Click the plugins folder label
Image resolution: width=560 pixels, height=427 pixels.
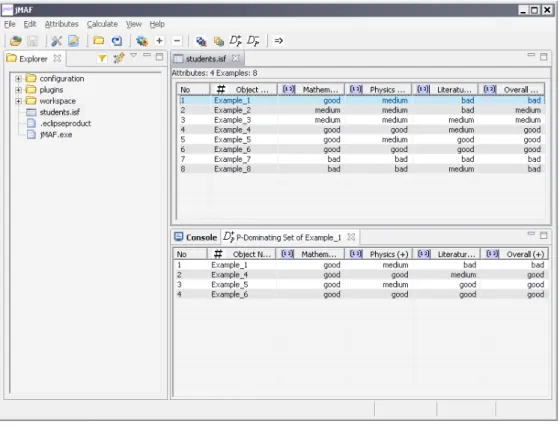tap(51, 90)
